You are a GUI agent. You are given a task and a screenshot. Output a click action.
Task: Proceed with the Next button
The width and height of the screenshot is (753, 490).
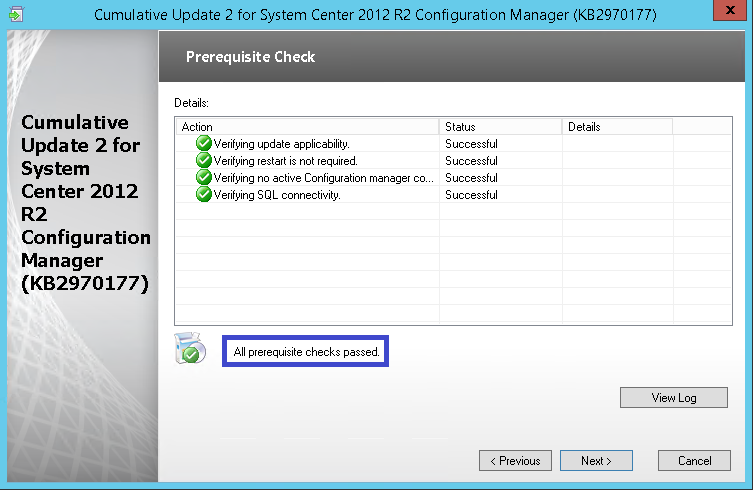tap(596, 461)
